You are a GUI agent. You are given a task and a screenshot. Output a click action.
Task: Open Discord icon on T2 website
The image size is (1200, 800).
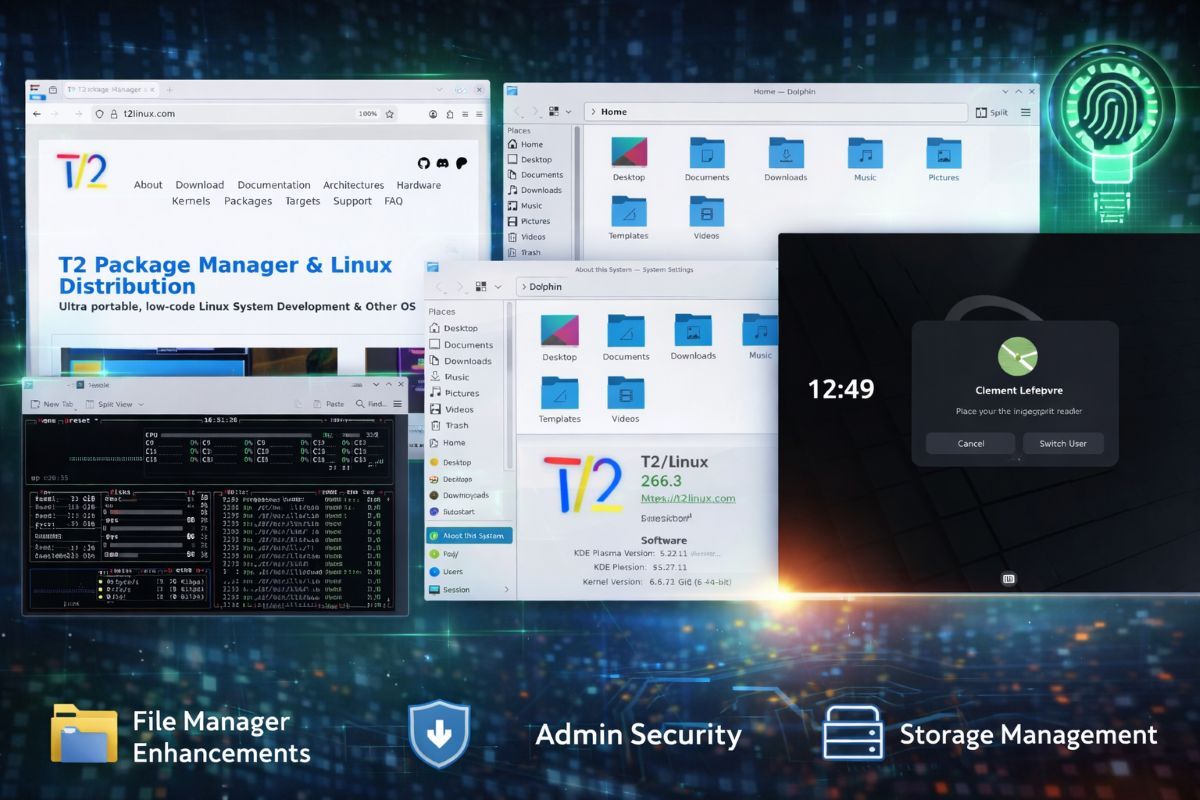tap(441, 163)
